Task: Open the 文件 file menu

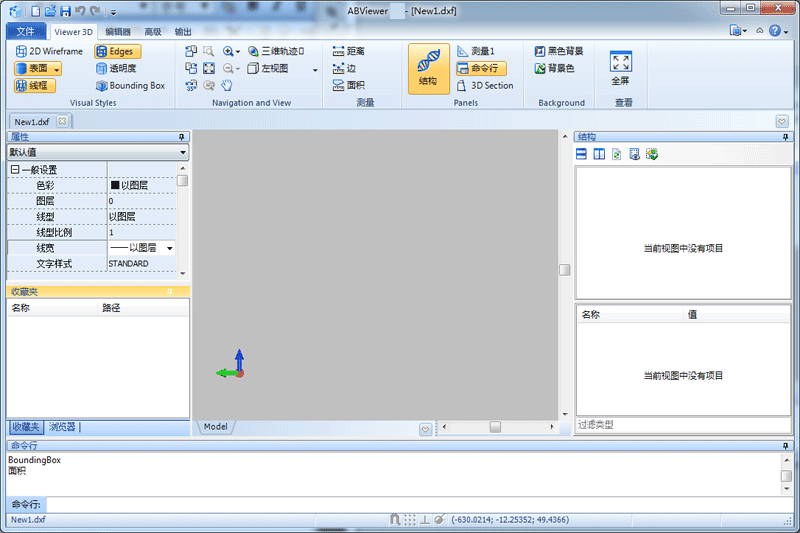Action: (x=26, y=32)
